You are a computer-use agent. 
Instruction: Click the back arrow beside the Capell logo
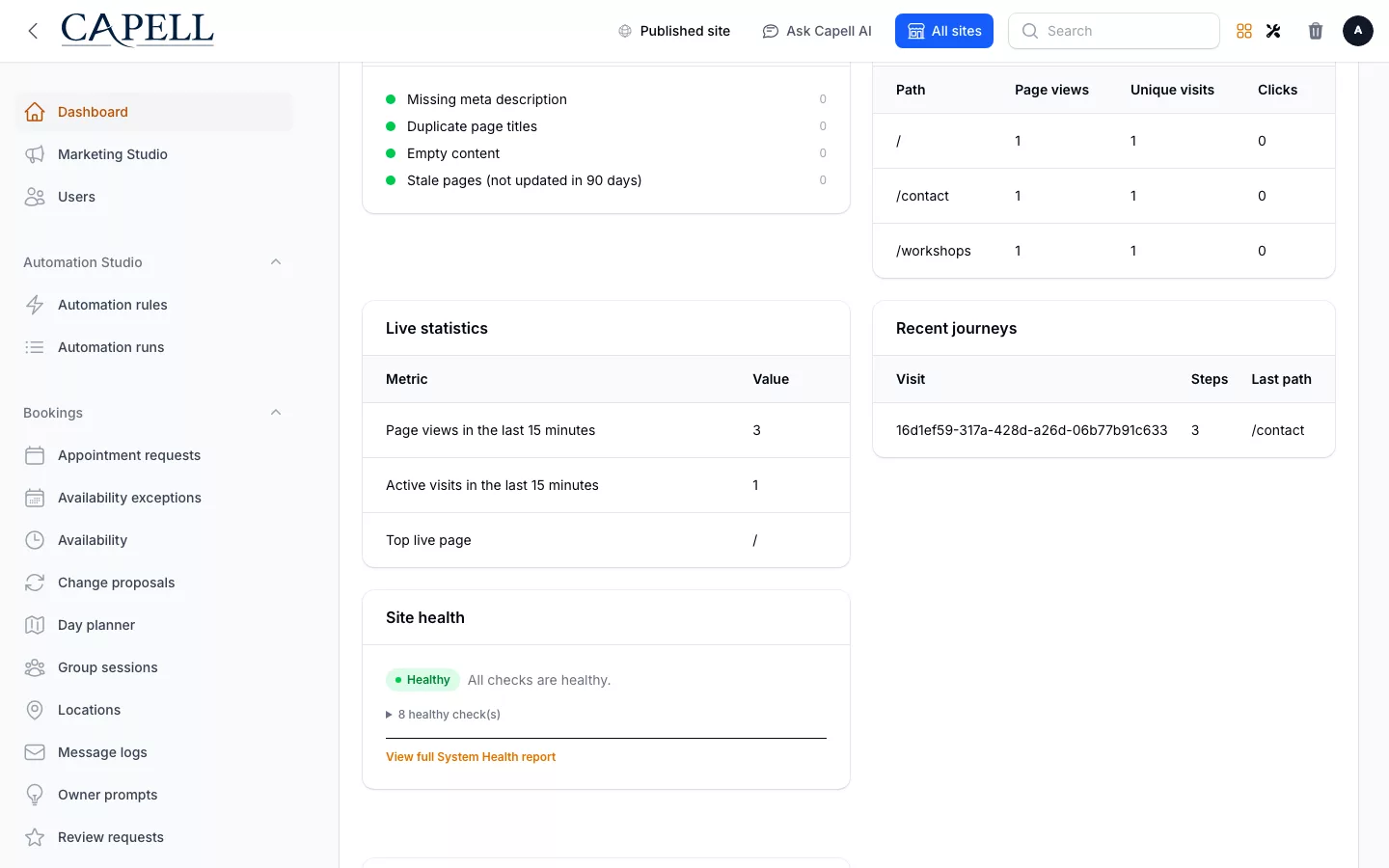click(34, 31)
